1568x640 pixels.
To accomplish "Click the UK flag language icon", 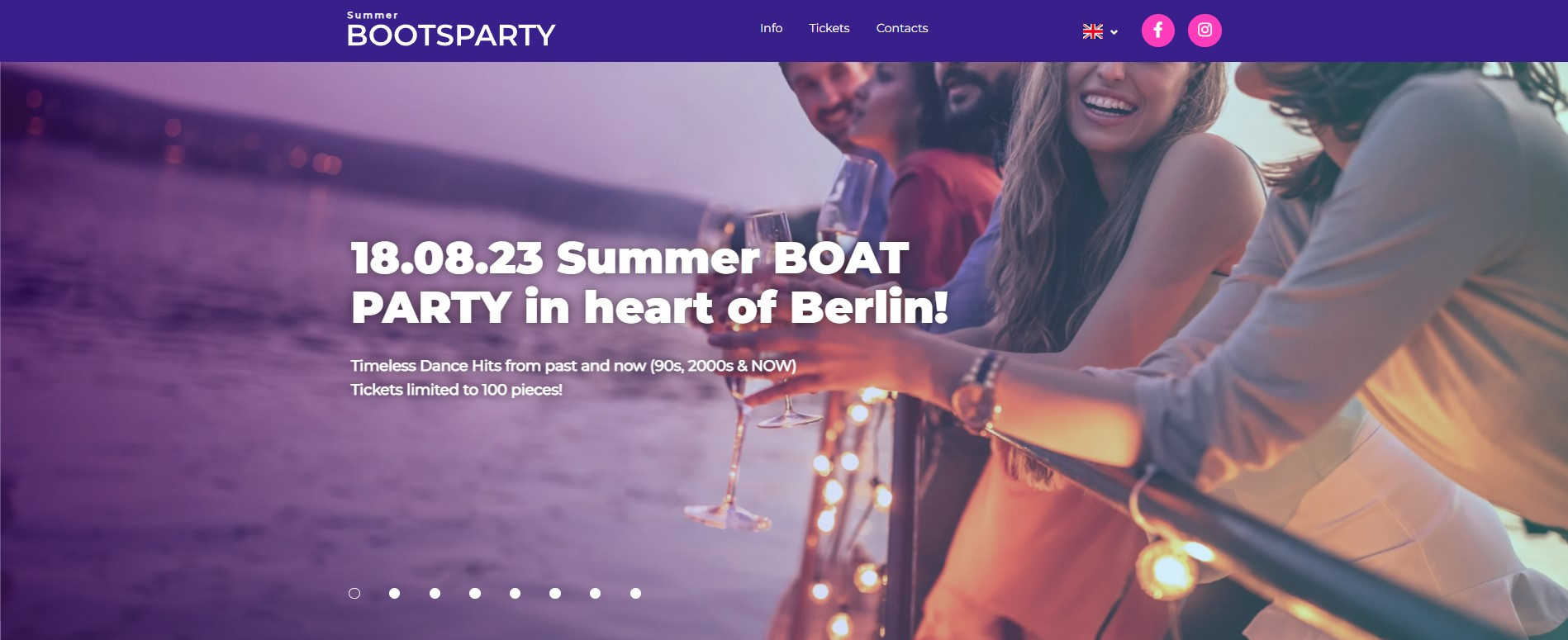I will click(1093, 31).
